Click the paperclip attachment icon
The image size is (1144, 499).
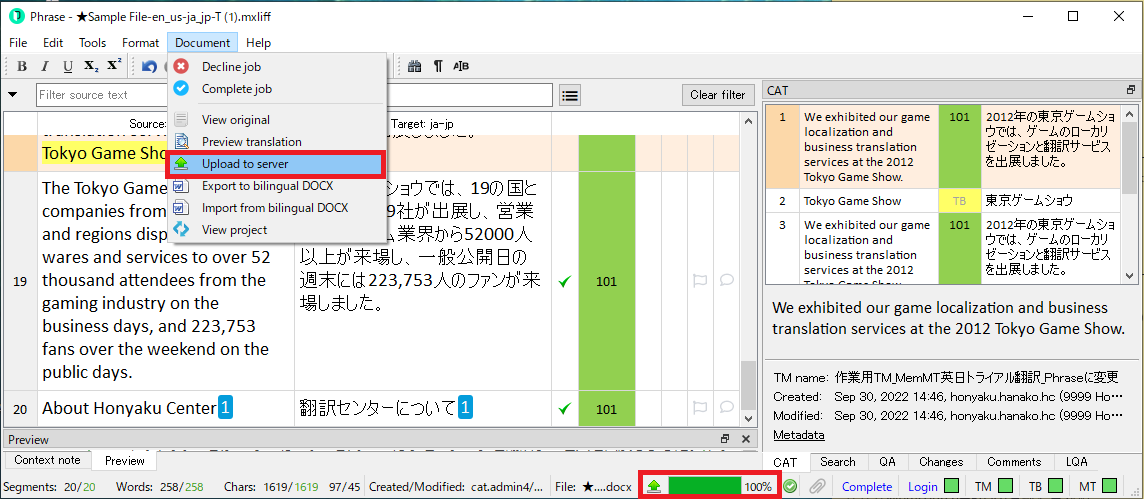pyautogui.click(x=817, y=487)
